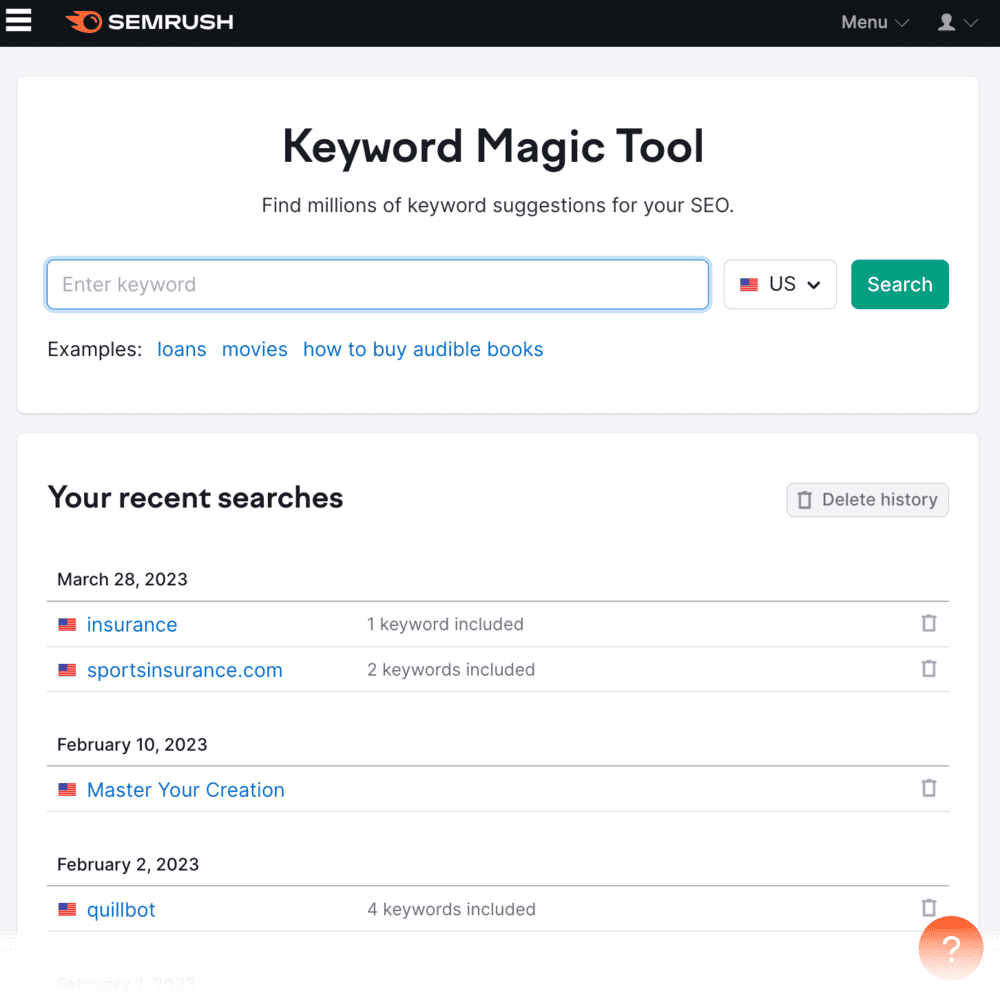Click the delete icon next to insurance
The height and width of the screenshot is (1000, 1000).
(929, 623)
